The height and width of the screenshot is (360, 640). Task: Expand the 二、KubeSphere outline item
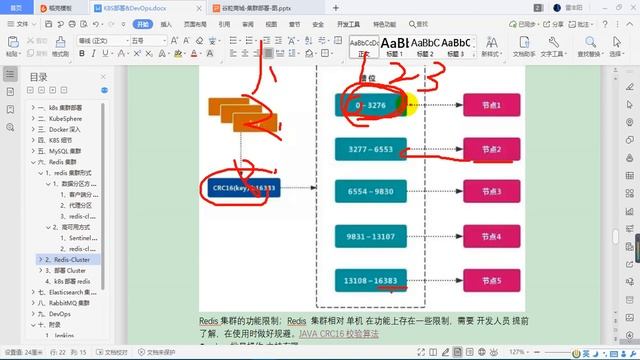coord(33,118)
